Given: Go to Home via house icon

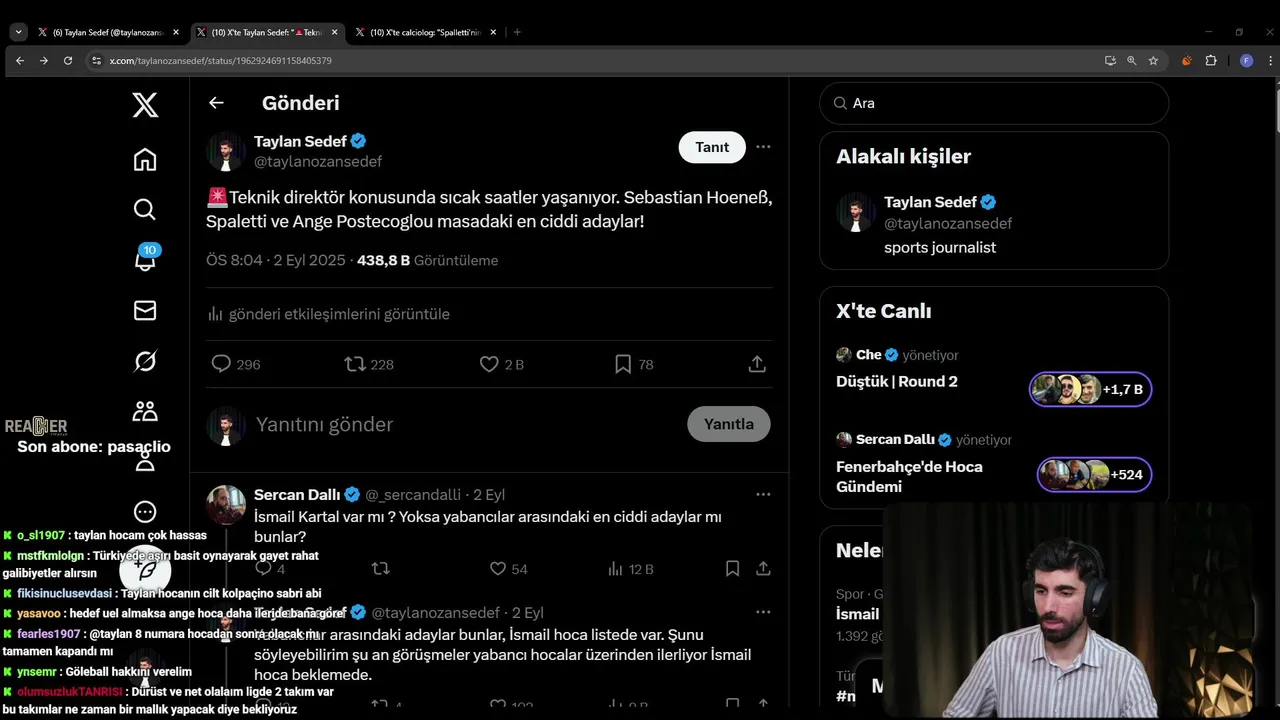Looking at the screenshot, I should (x=145, y=159).
